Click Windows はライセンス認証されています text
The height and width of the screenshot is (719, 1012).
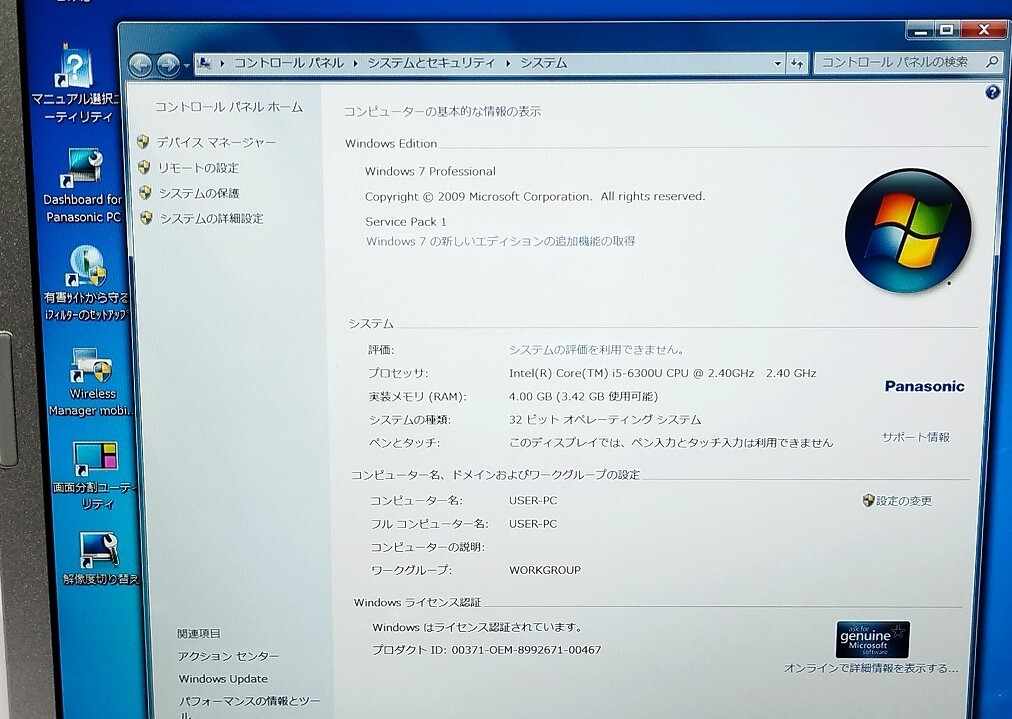[478, 627]
